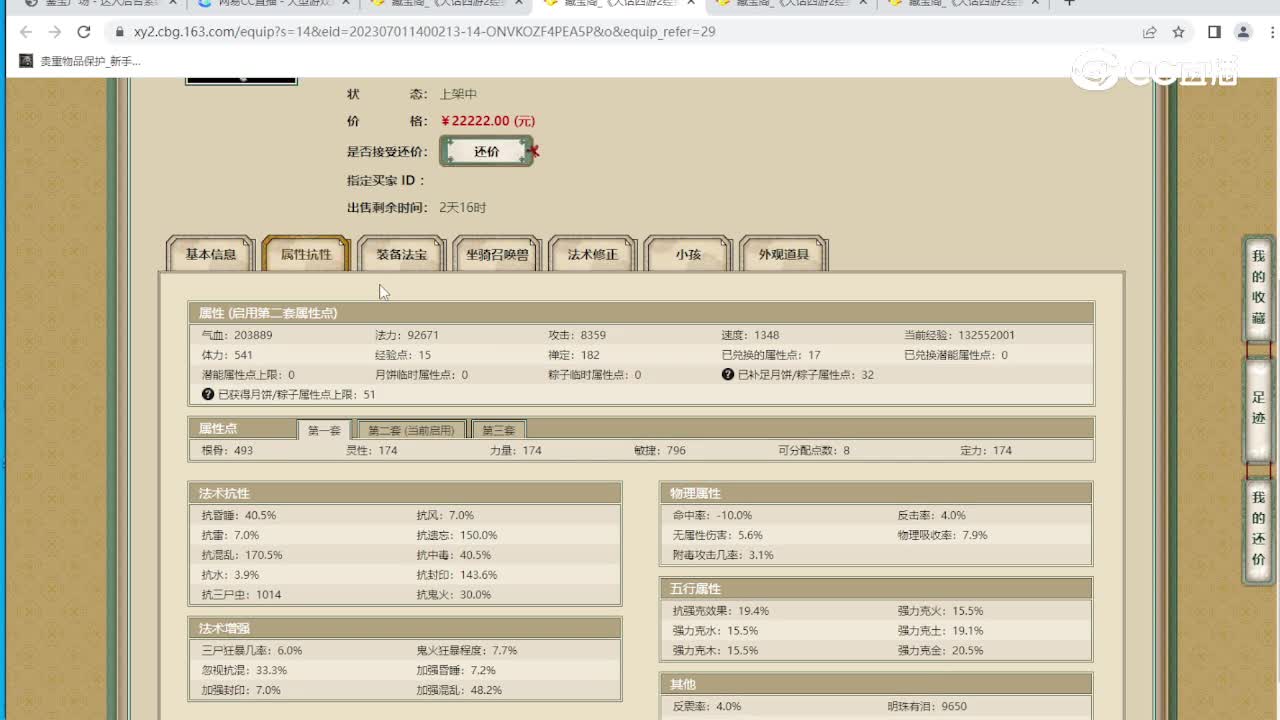Click the 可分配点数: 8 entry

click(x=814, y=451)
